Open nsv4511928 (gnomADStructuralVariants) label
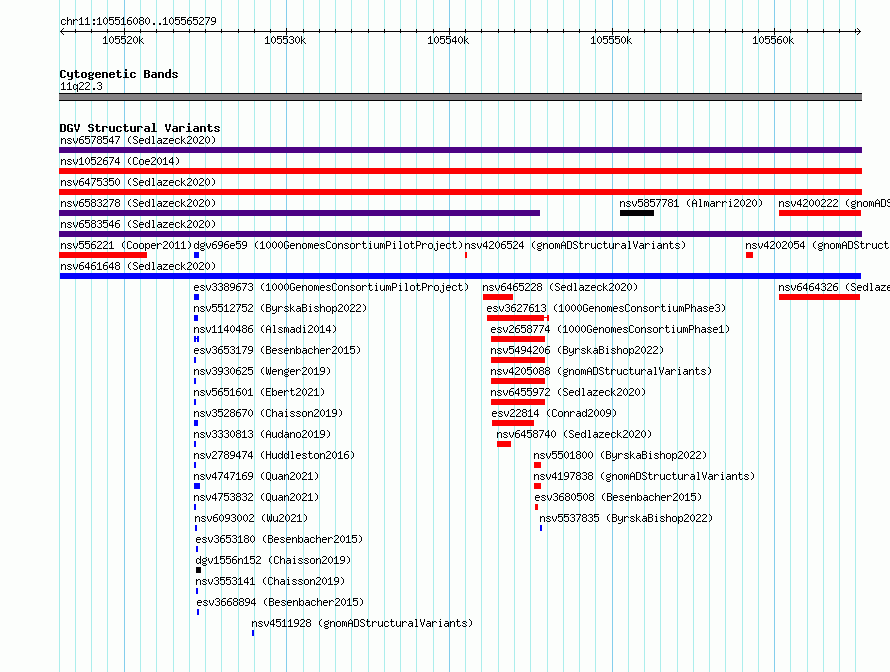 (362, 623)
